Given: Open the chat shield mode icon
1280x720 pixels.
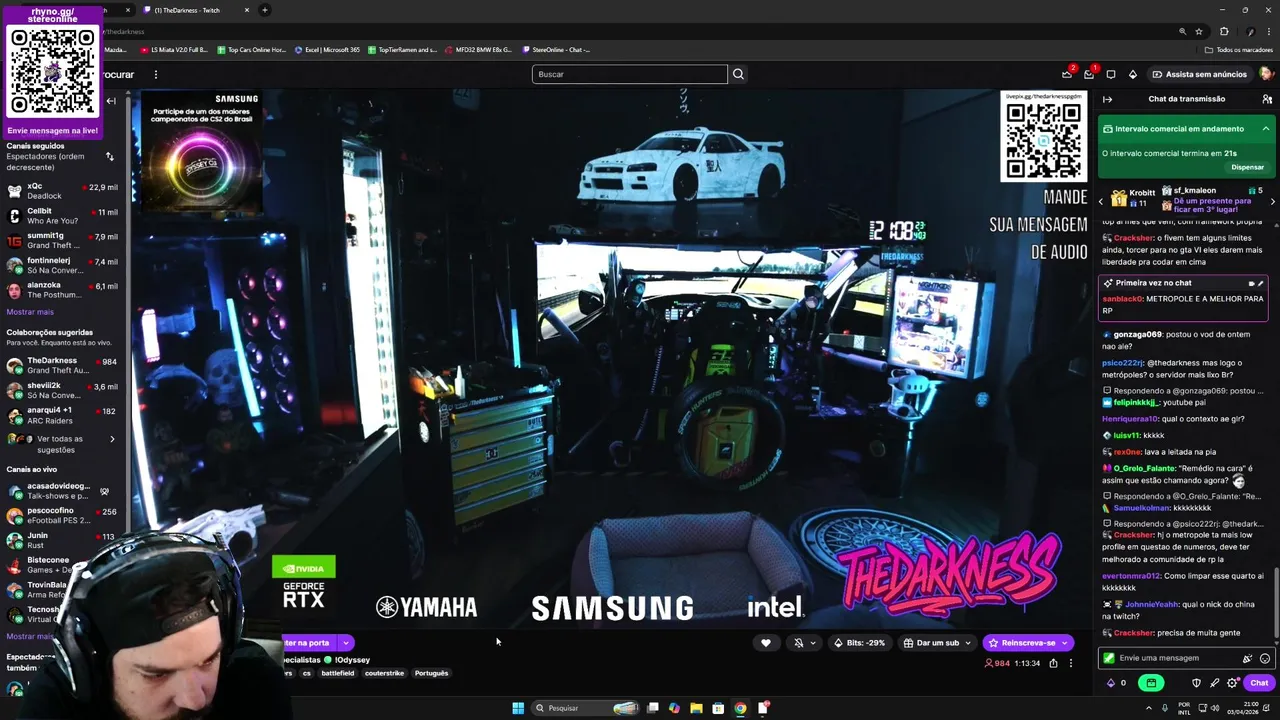Looking at the screenshot, I should (x=1196, y=683).
